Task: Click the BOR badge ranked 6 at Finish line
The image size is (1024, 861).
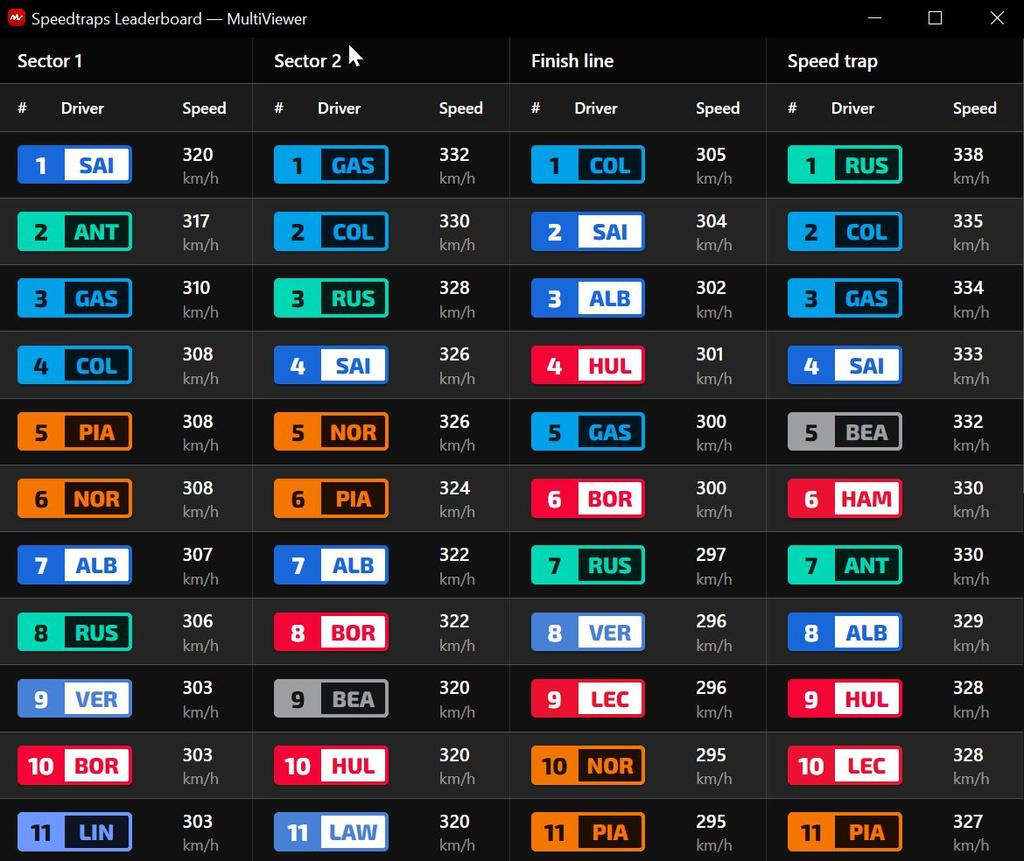Action: [588, 498]
